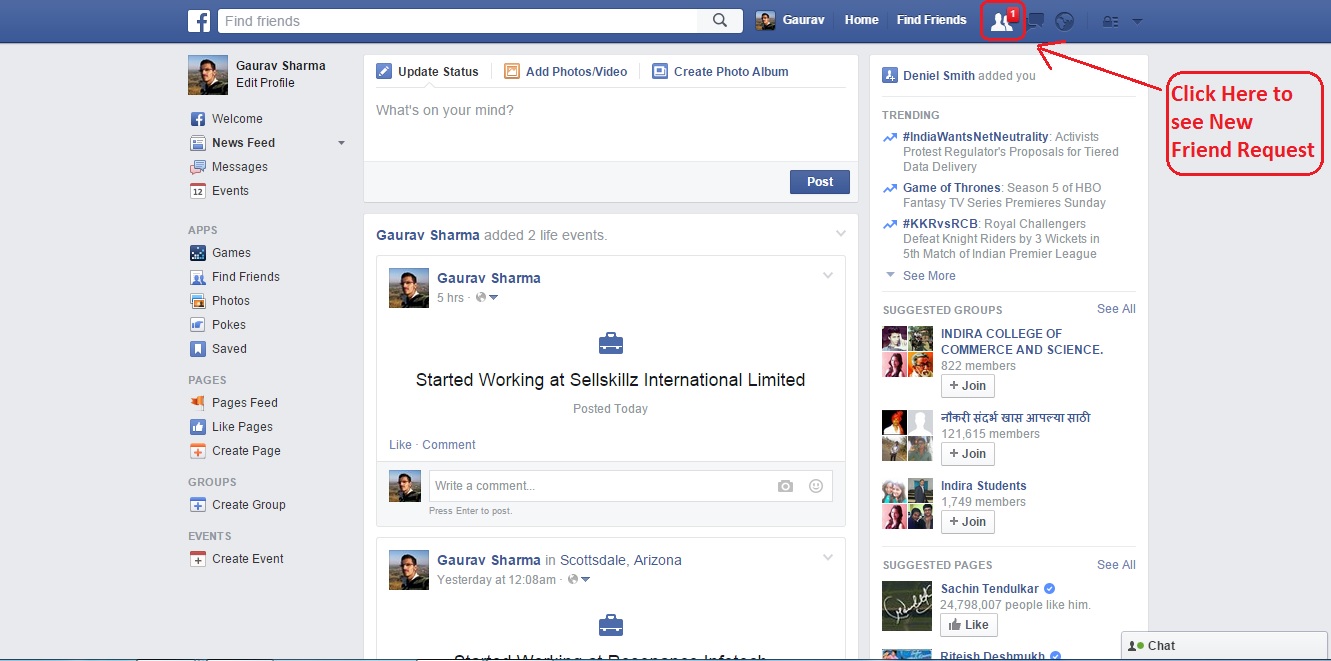This screenshot has height=661, width=1331.
Task: Click Like under Sellskillz post
Action: click(x=400, y=445)
